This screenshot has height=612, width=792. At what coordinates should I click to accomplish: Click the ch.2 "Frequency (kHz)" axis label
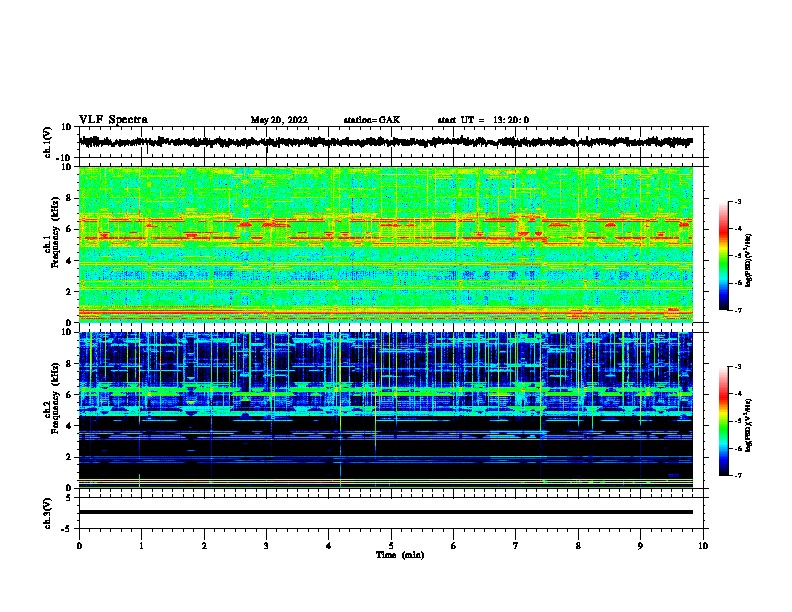pyautogui.click(x=55, y=398)
